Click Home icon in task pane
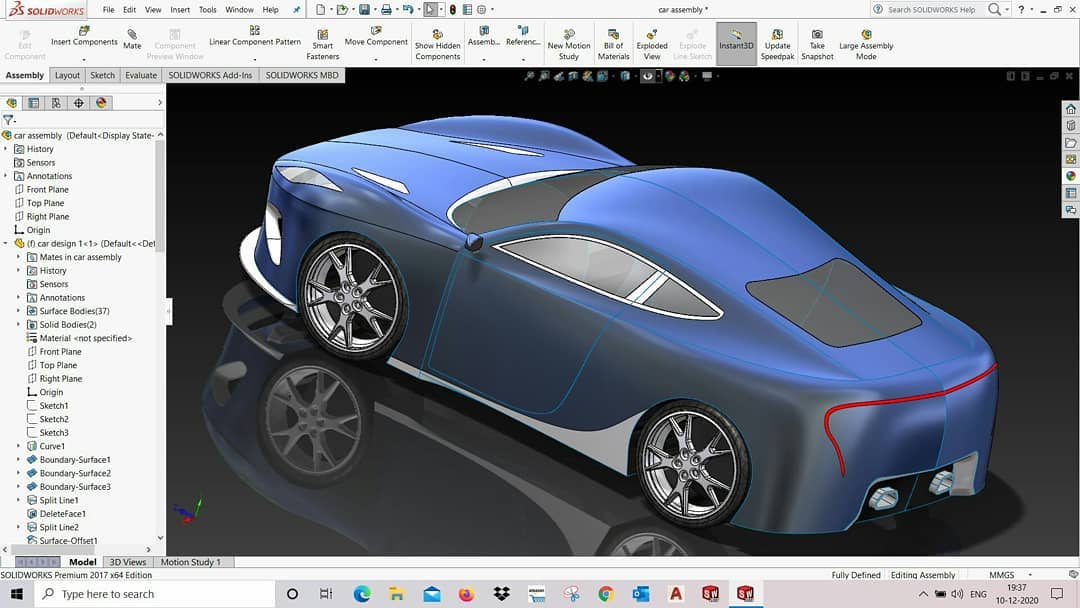 coord(1070,109)
